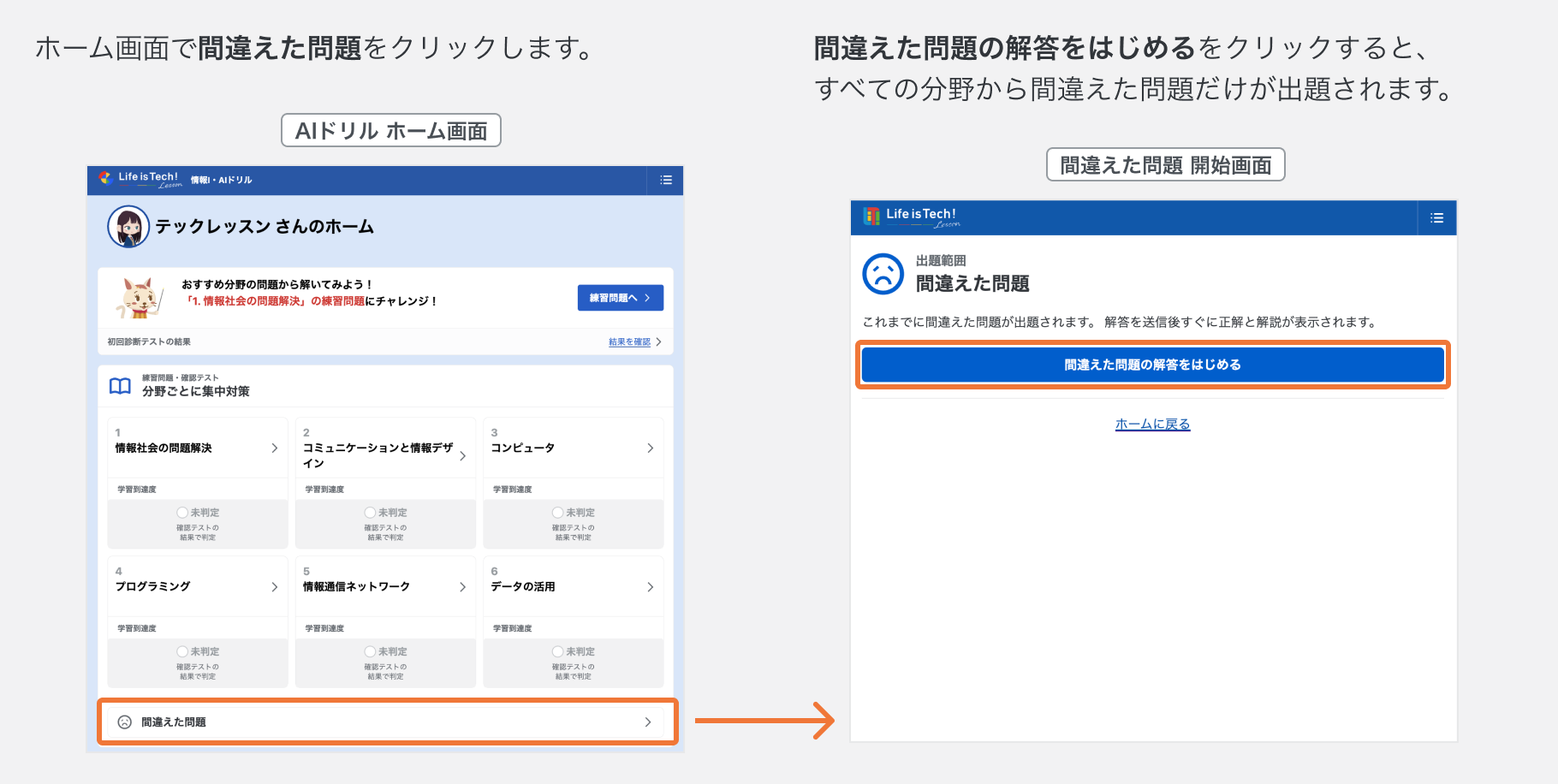Click the 未判定 status under データの活用
The height and width of the screenshot is (784, 1558).
(x=574, y=652)
